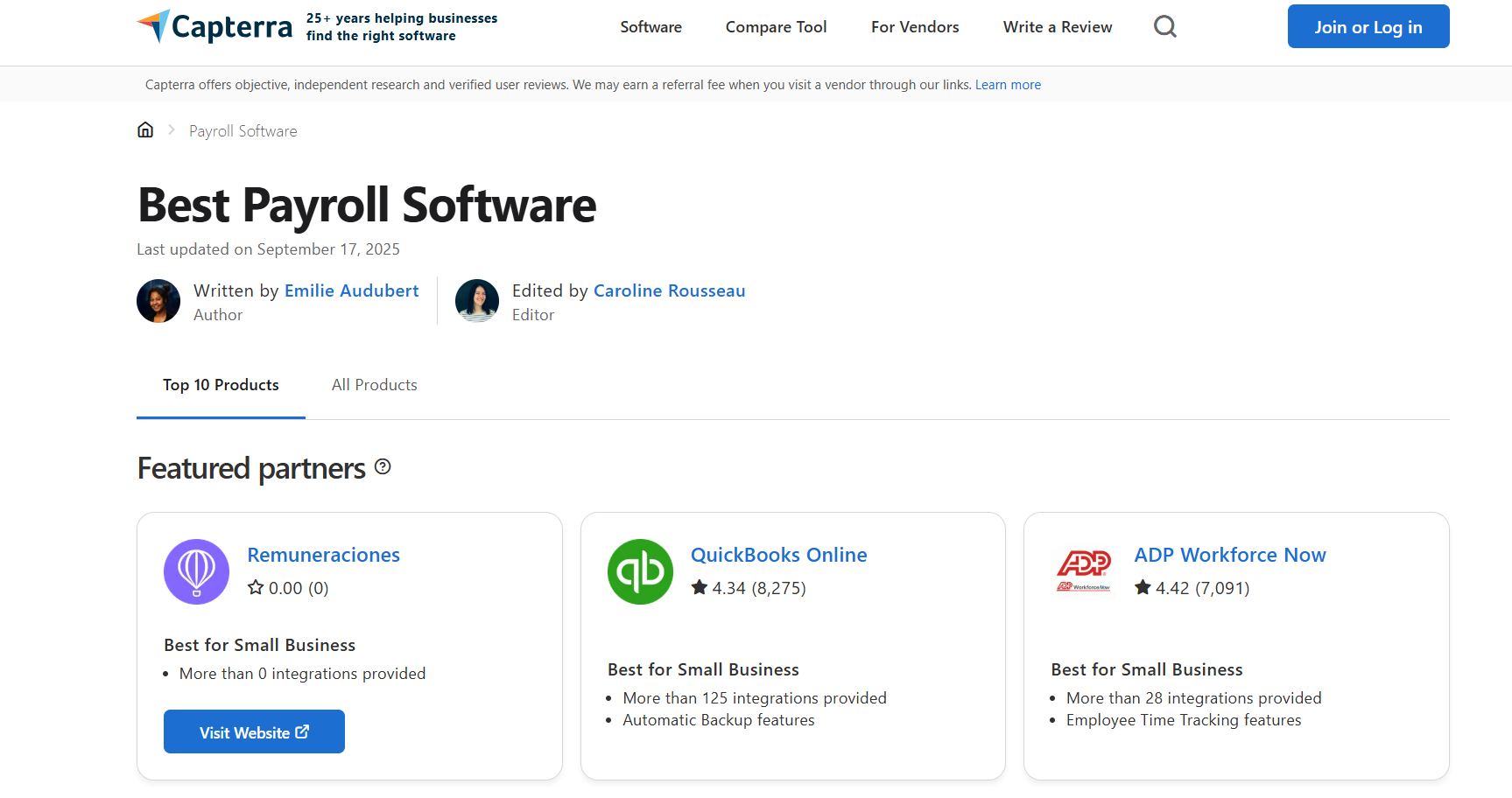Open the Compare Tool page
The height and width of the screenshot is (798, 1512).
pyautogui.click(x=776, y=26)
